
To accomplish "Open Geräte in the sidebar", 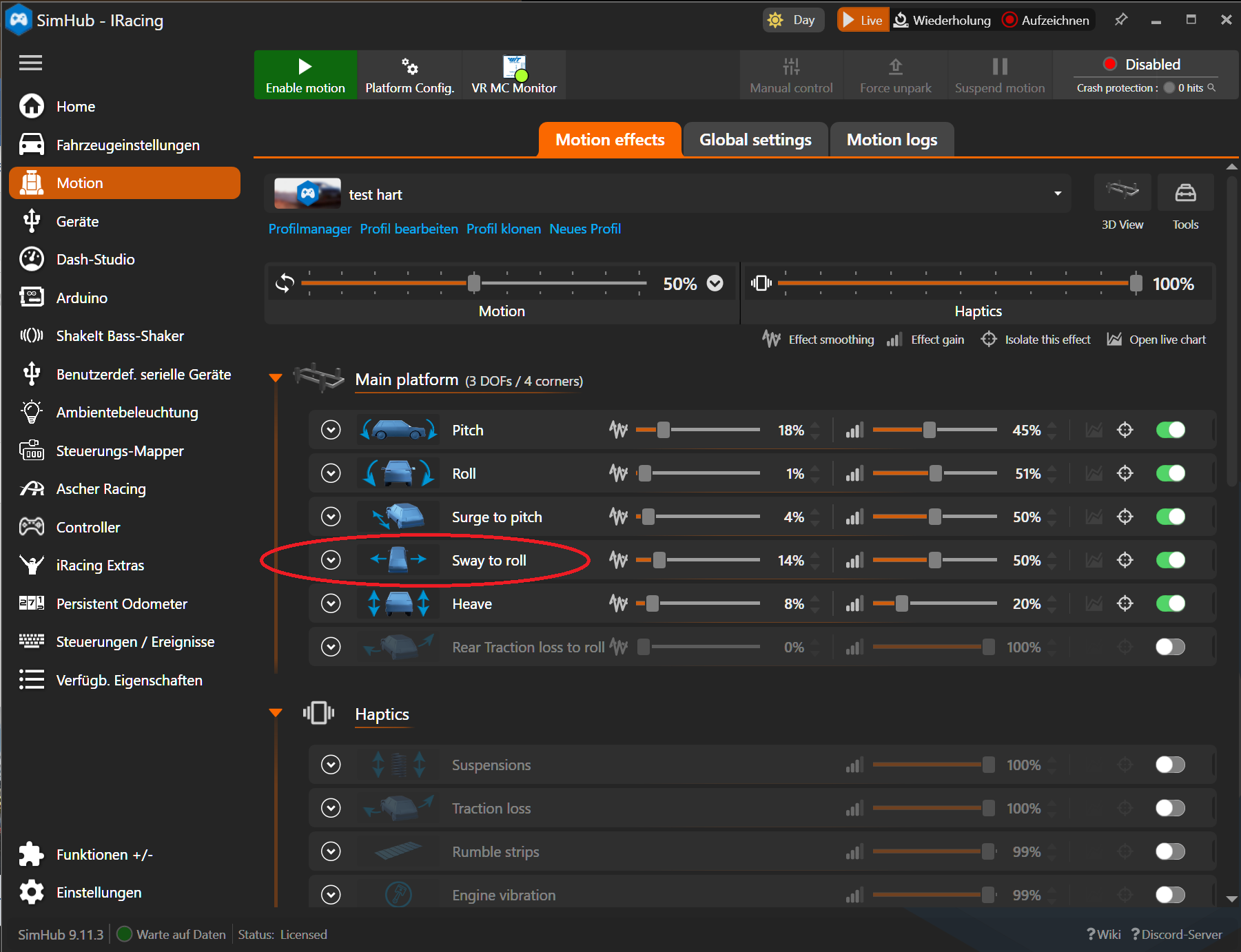I will coord(125,221).
